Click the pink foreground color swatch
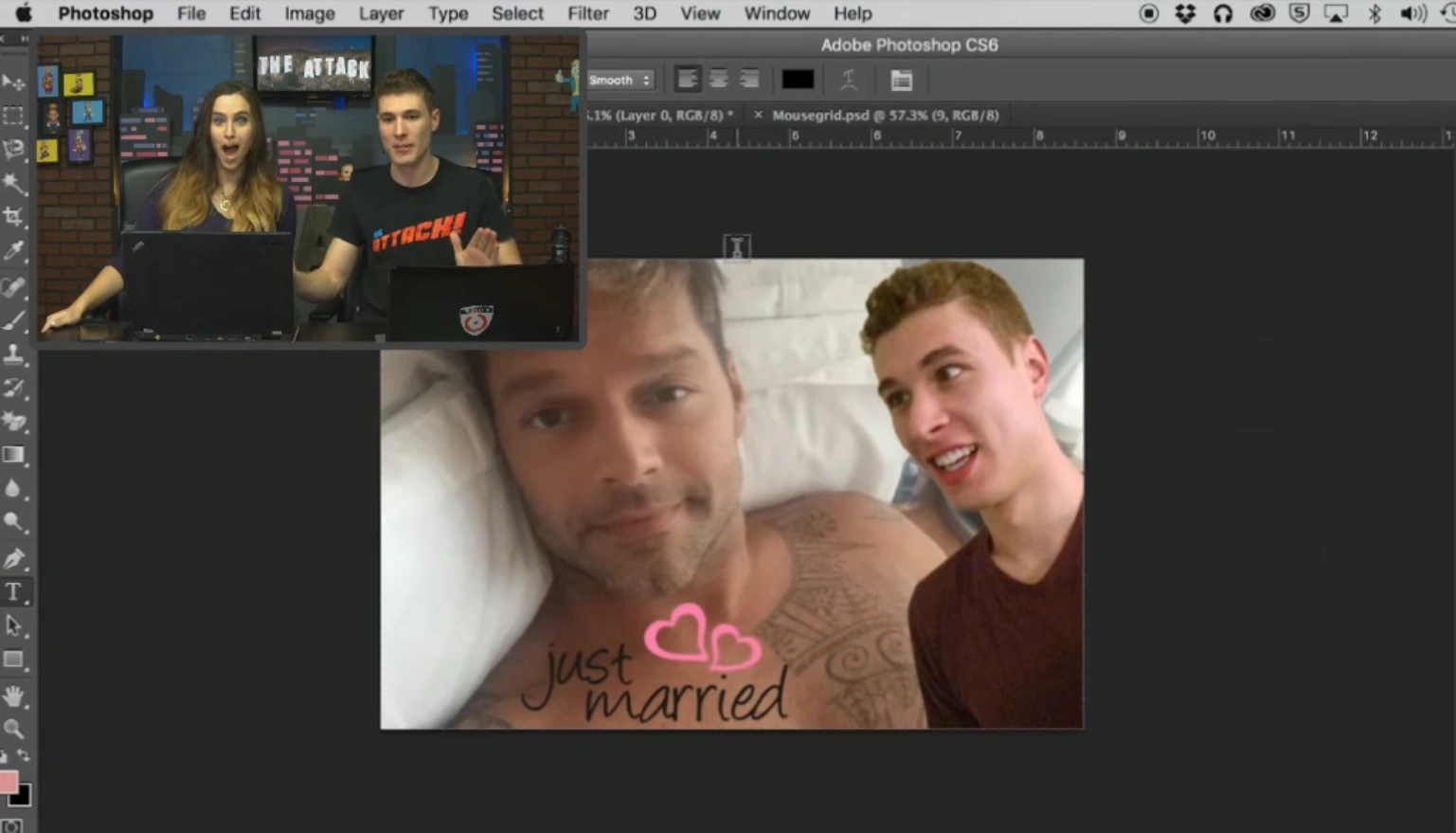The image size is (1456, 833). coord(8,782)
